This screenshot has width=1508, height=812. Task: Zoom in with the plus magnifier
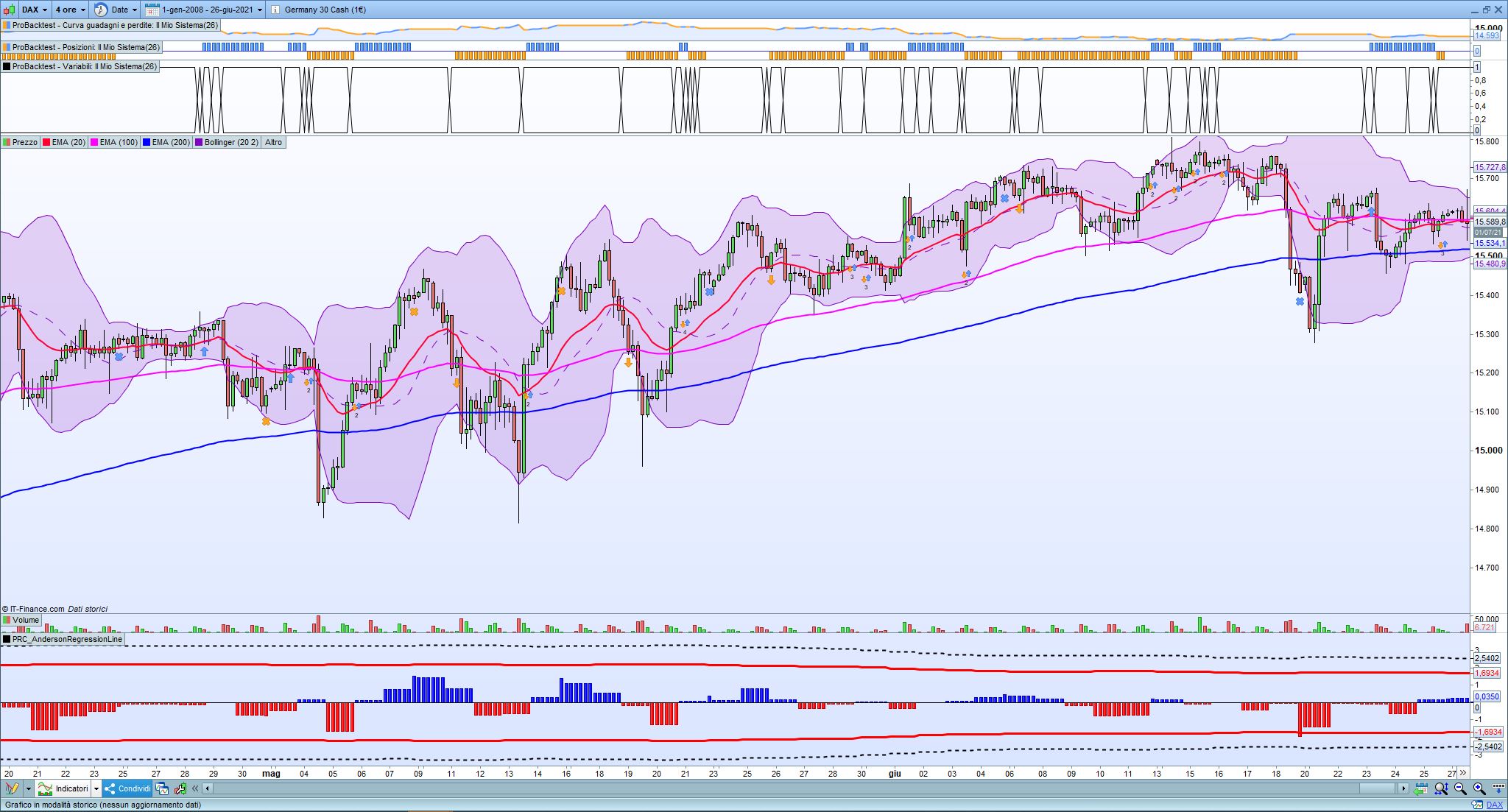1478,788
